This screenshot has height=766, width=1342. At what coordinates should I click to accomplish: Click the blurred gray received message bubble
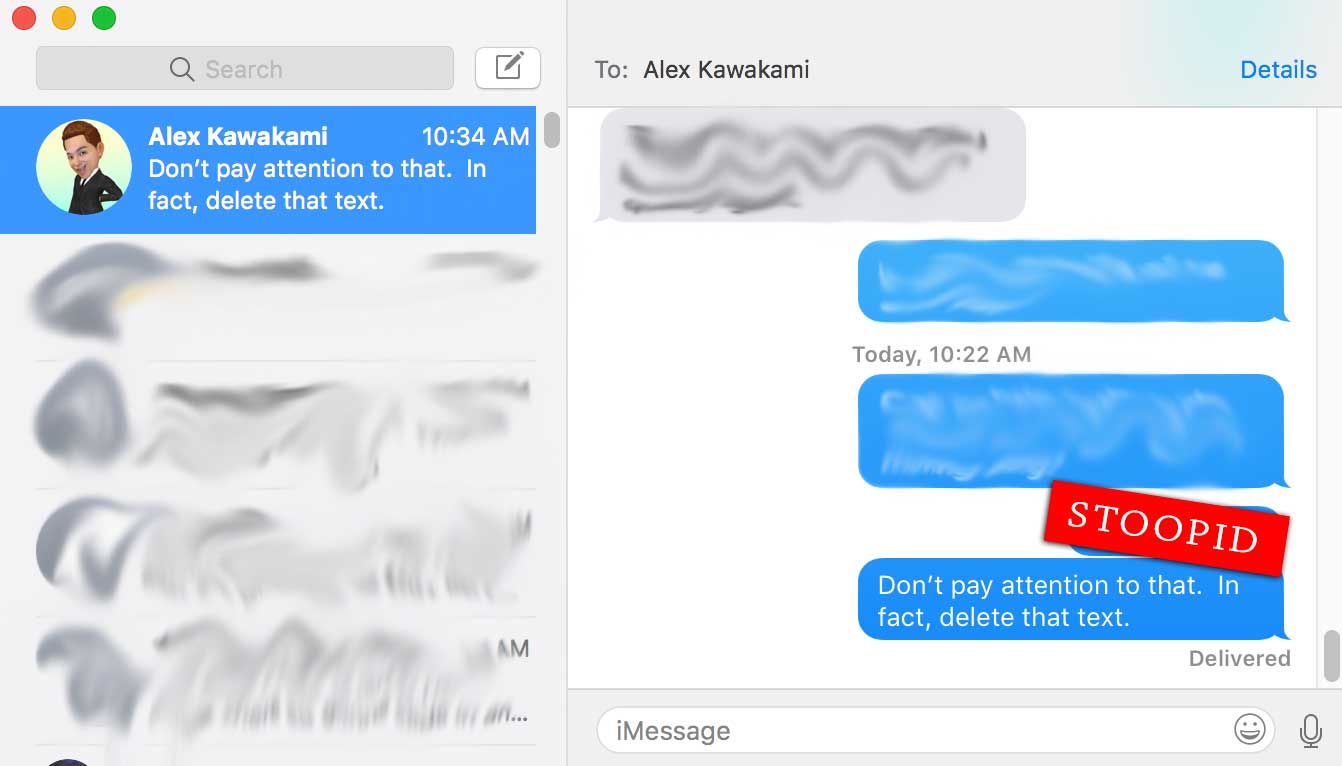pos(811,165)
